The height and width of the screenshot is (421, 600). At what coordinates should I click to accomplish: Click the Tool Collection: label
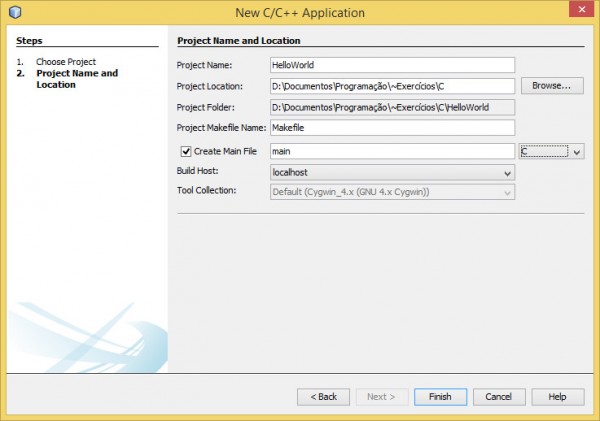point(206,190)
